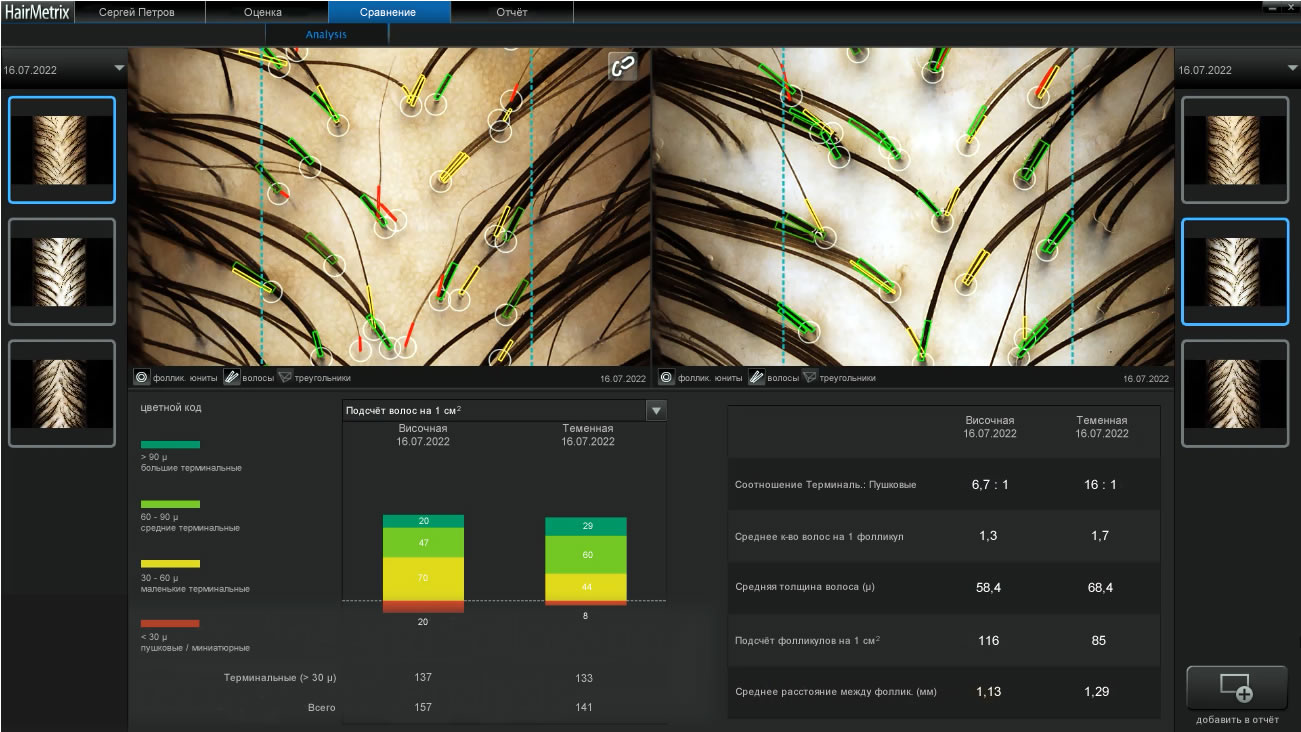Click the Analysis sub-tab

(326, 34)
